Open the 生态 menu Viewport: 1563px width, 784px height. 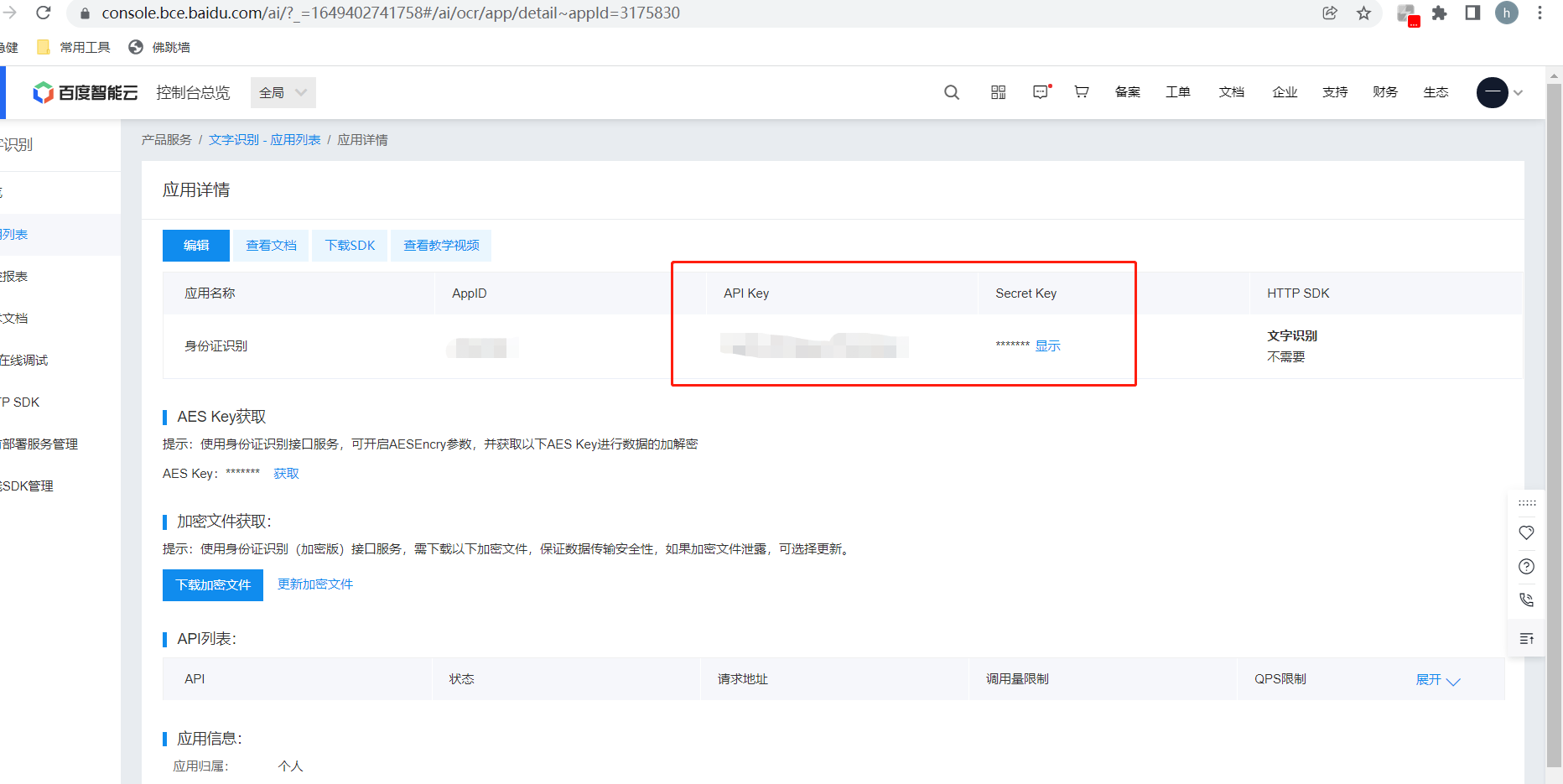click(1436, 92)
